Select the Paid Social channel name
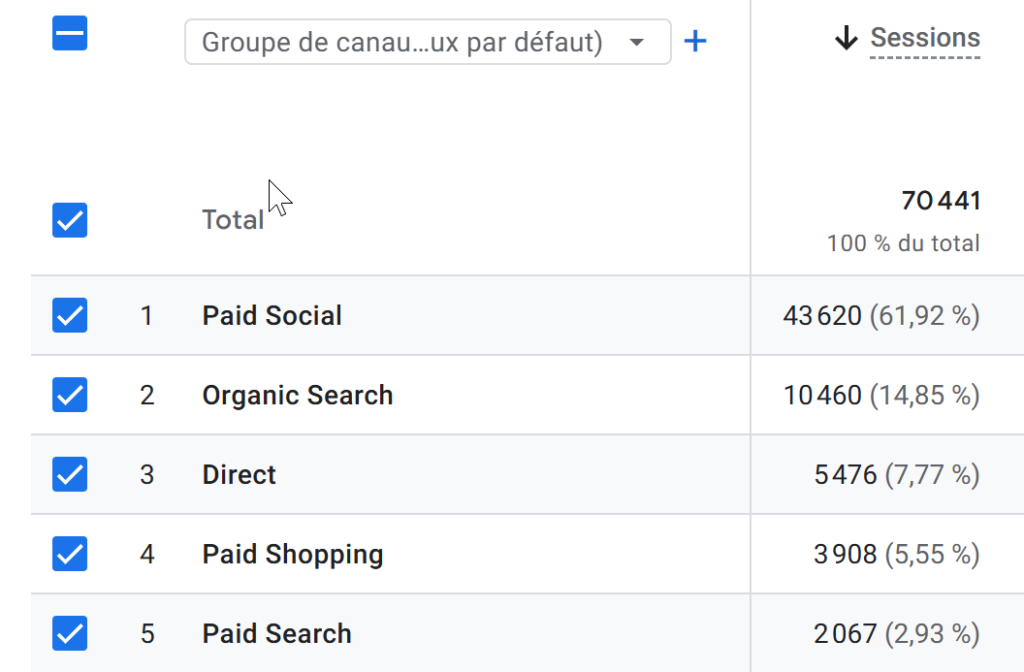The height and width of the screenshot is (672, 1024). pyautogui.click(x=271, y=315)
